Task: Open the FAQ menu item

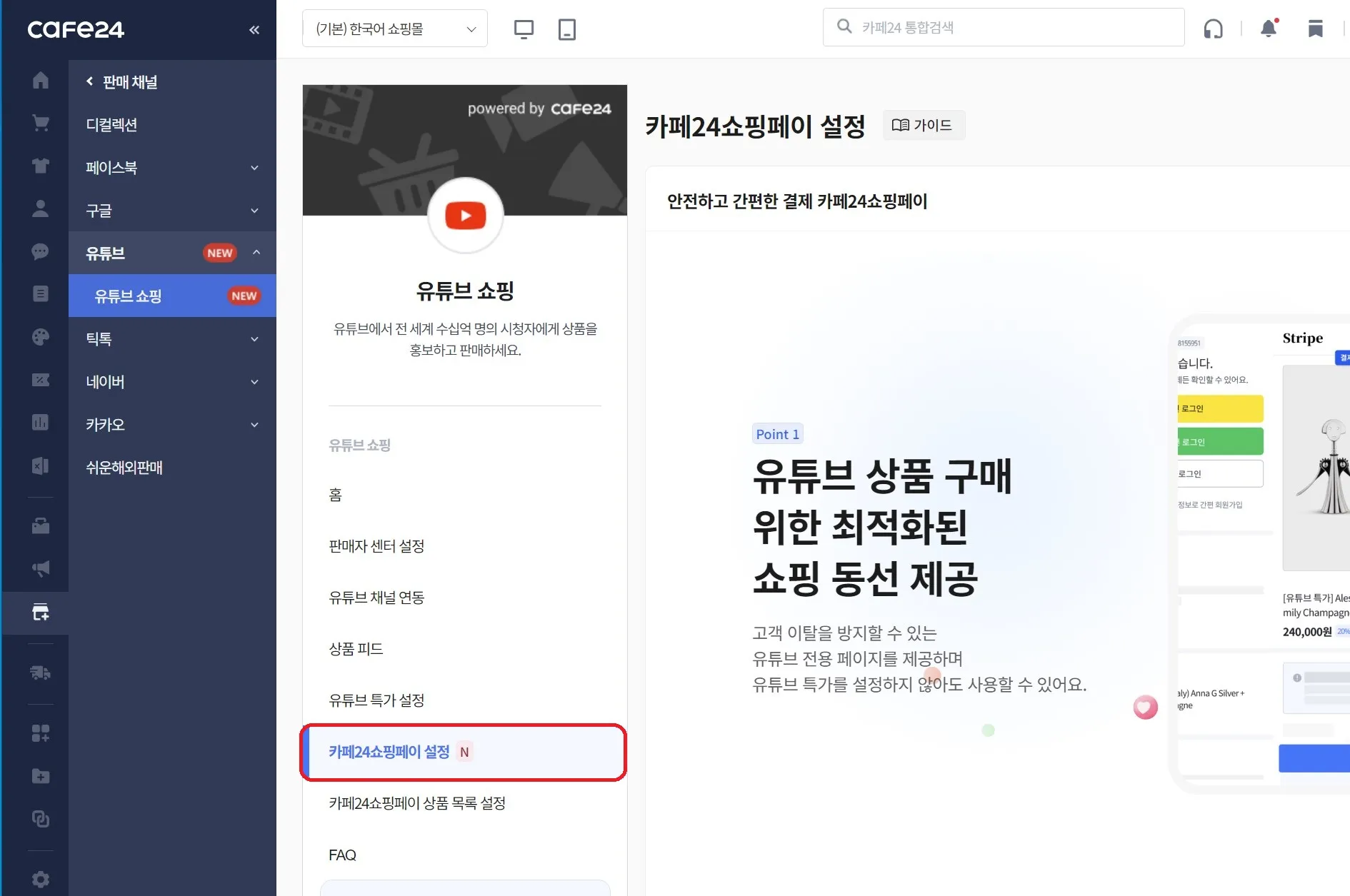Action: [x=342, y=855]
